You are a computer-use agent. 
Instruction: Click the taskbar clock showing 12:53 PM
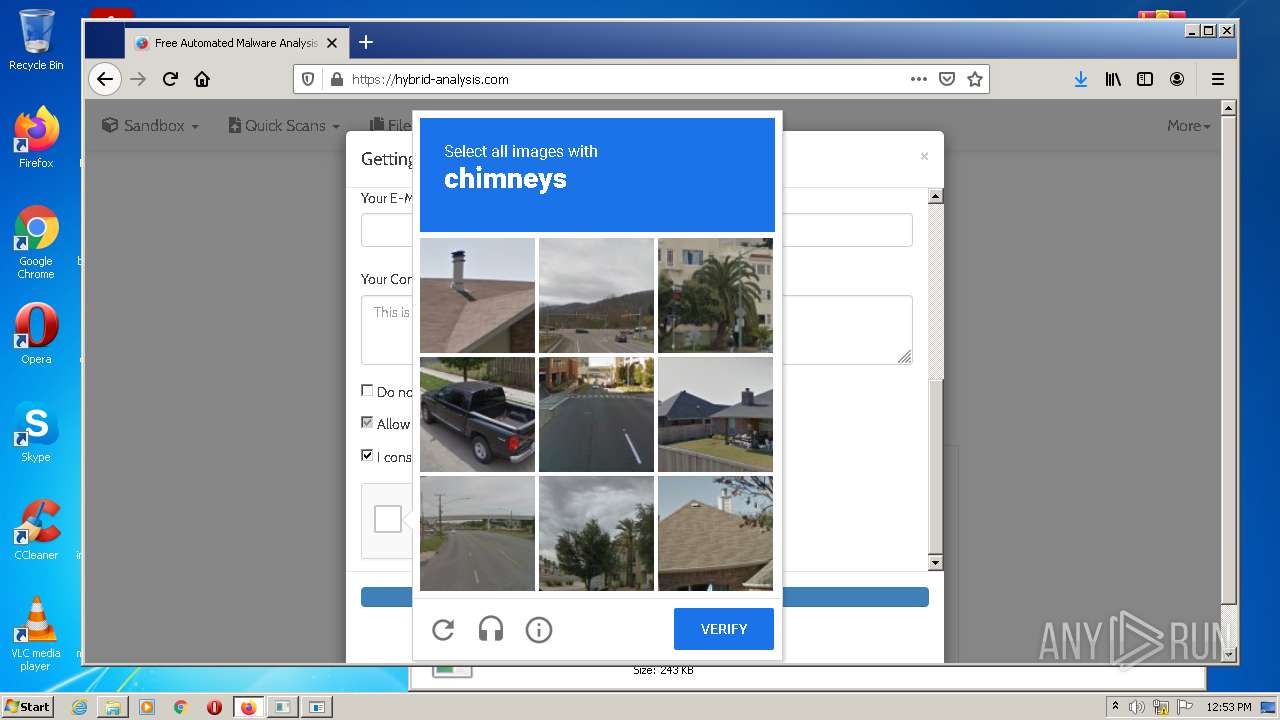coord(1229,707)
